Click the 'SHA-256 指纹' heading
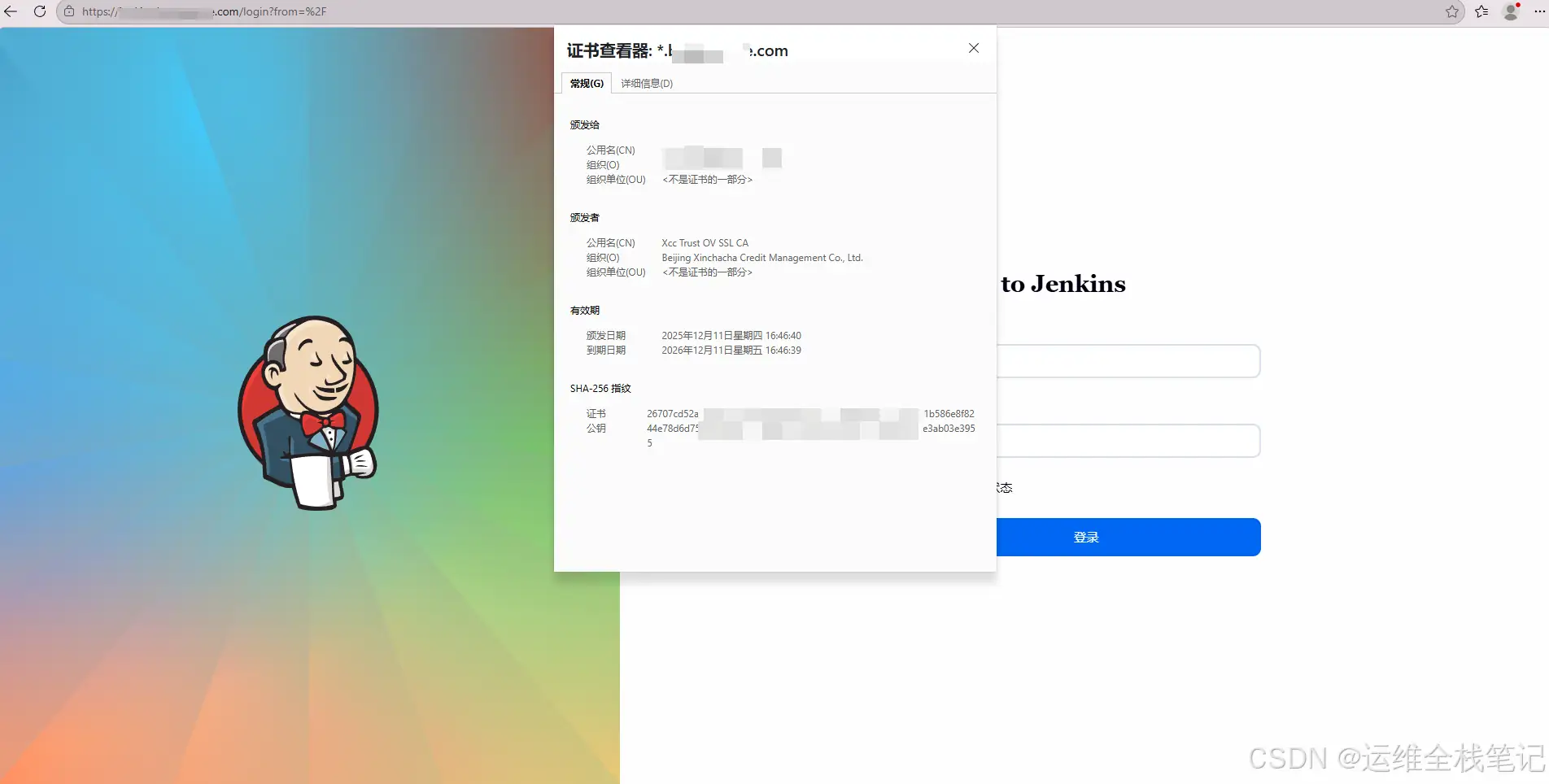The width and height of the screenshot is (1549, 784). tap(600, 389)
